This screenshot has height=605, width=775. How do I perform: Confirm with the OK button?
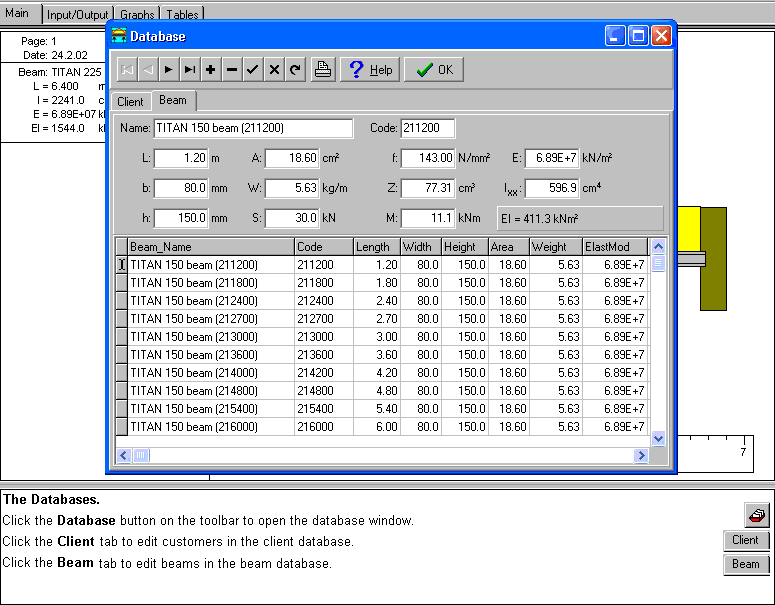(434, 70)
